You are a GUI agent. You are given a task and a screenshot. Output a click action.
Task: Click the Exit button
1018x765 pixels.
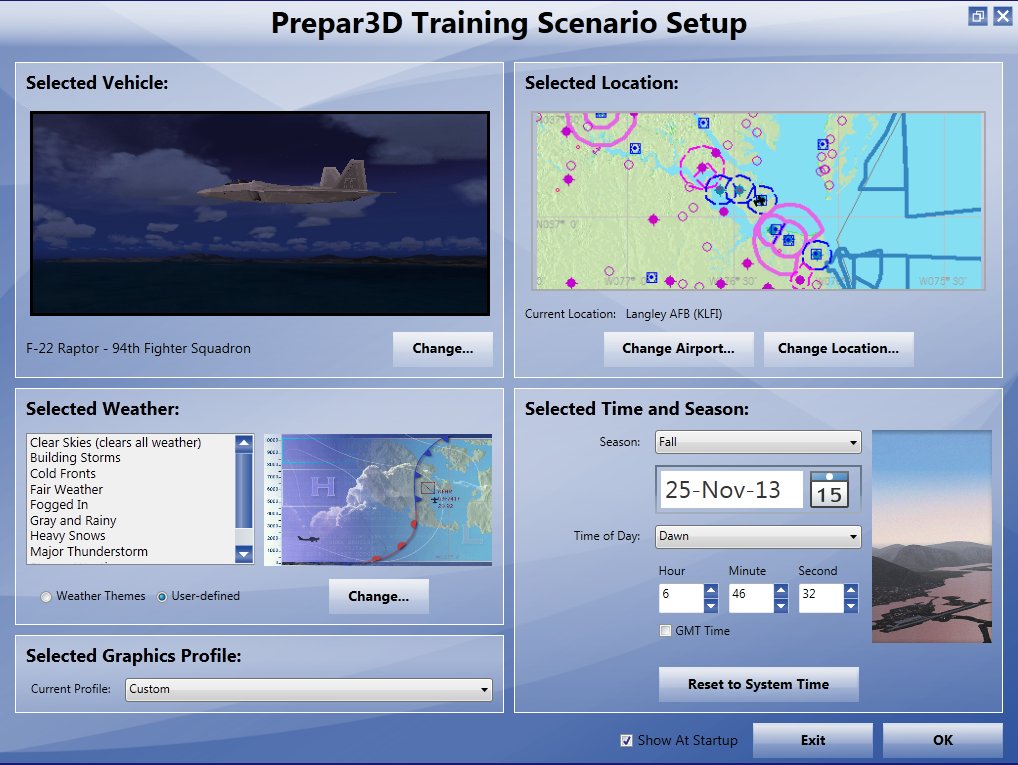[x=812, y=740]
